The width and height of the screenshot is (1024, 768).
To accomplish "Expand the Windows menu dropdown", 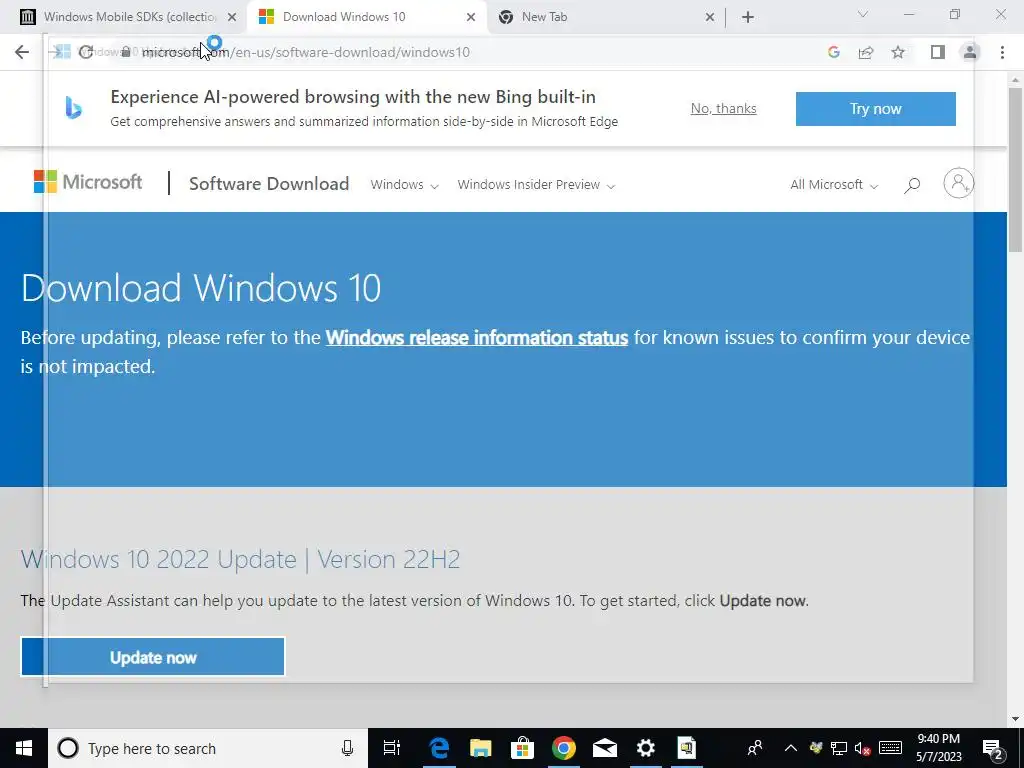I will (x=404, y=185).
